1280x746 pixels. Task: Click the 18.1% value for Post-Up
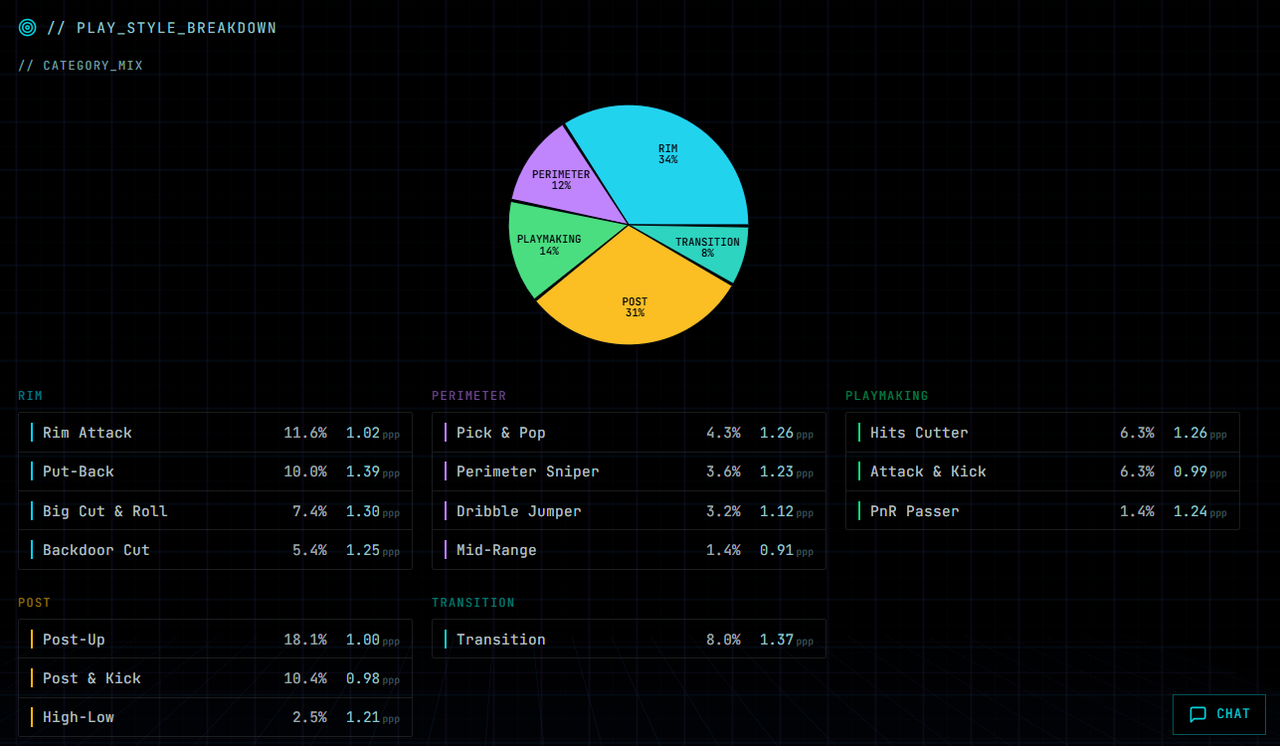pyautogui.click(x=305, y=640)
